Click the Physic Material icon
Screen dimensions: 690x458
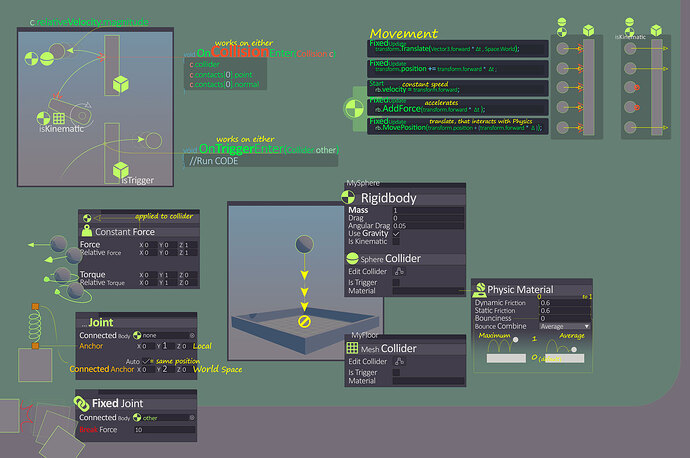tap(480, 289)
